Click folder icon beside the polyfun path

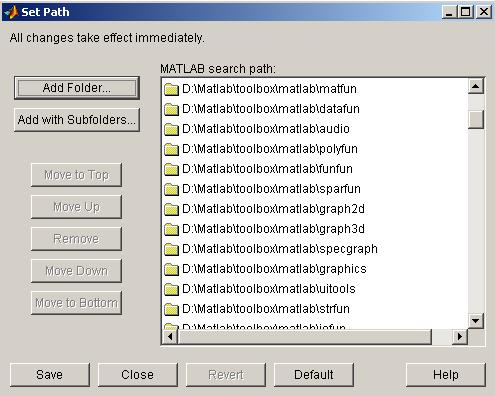[x=171, y=149]
